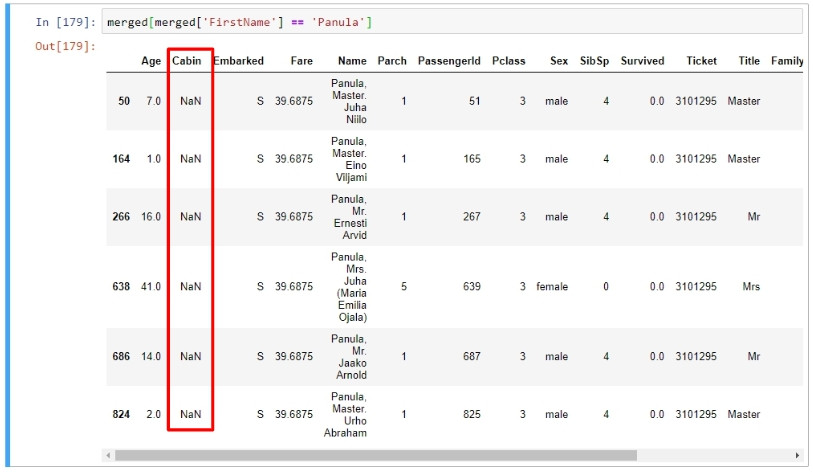Click the Cabin column header
813x472 pixels.
(x=187, y=61)
